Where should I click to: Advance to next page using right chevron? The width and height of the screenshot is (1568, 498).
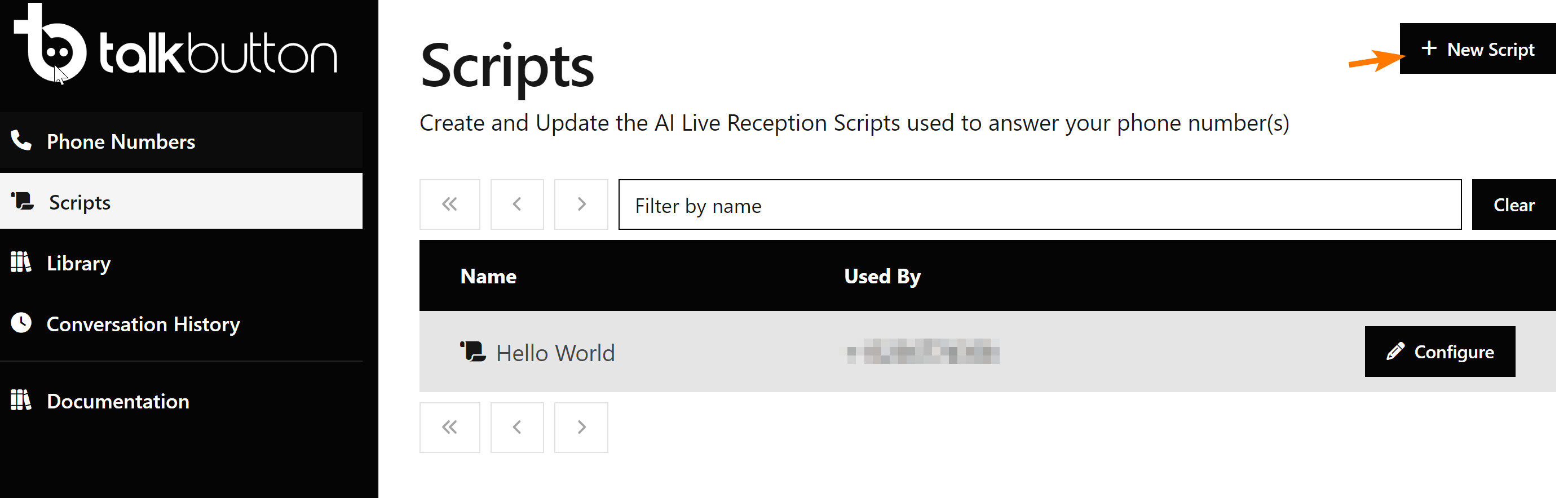point(581,204)
